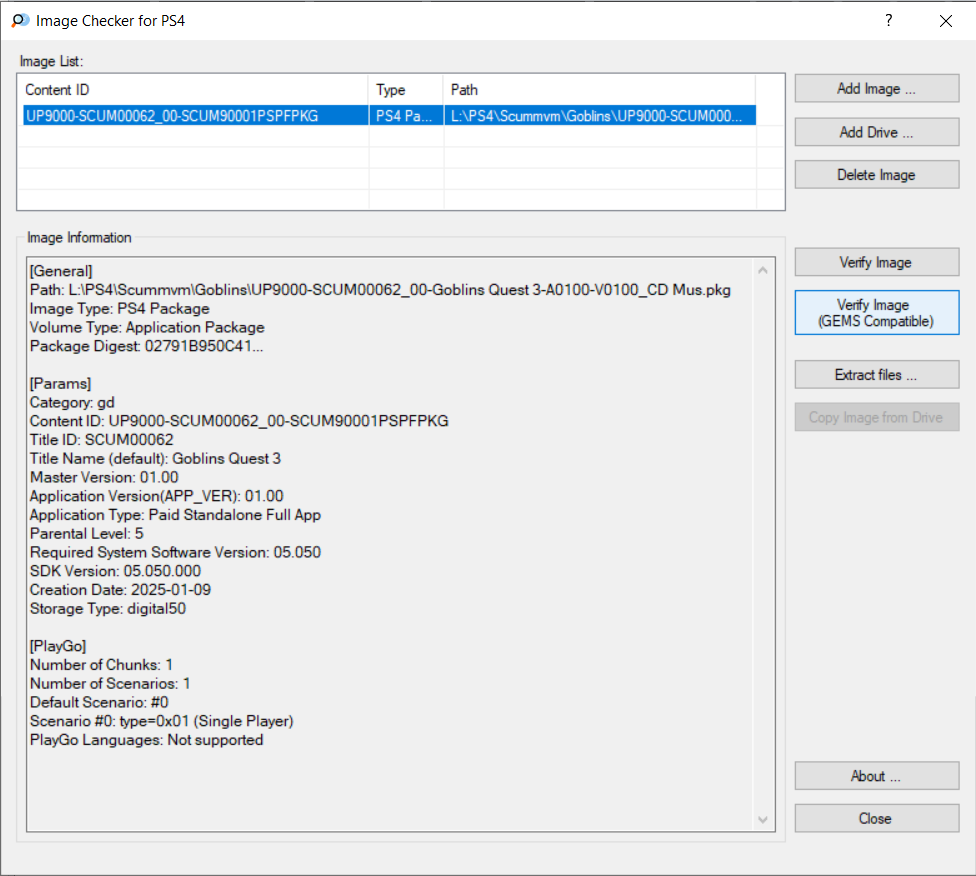Image resolution: width=976 pixels, height=876 pixels.
Task: Click Number of Scenarios: 1 line
Action: point(110,683)
